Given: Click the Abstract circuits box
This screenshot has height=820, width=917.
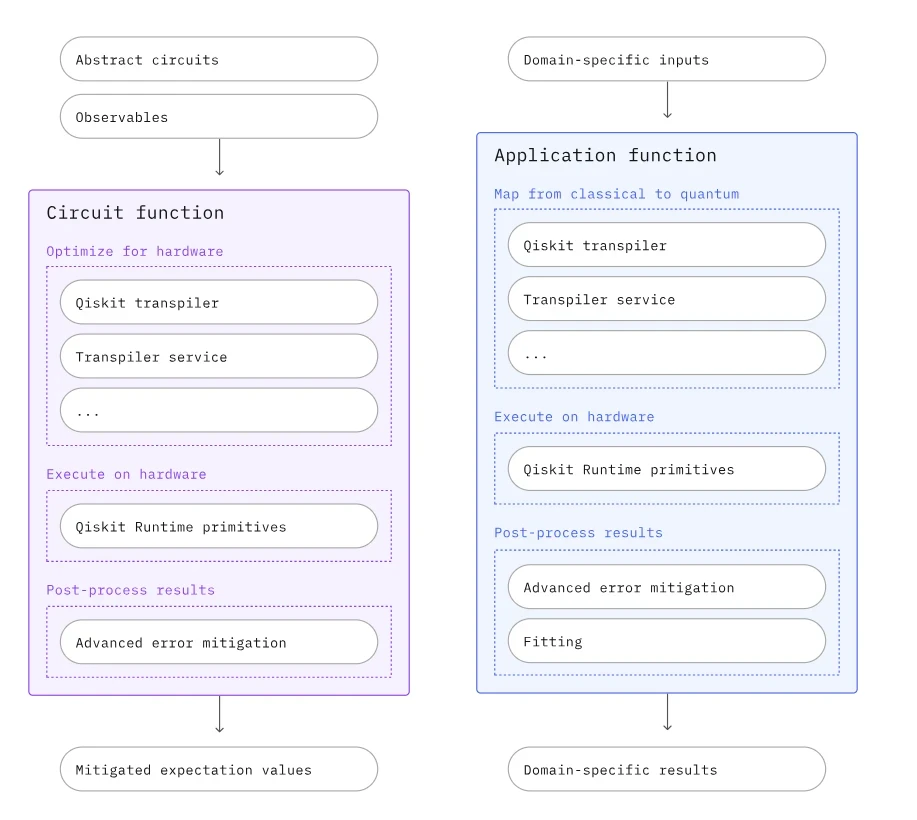Looking at the screenshot, I should 219,59.
